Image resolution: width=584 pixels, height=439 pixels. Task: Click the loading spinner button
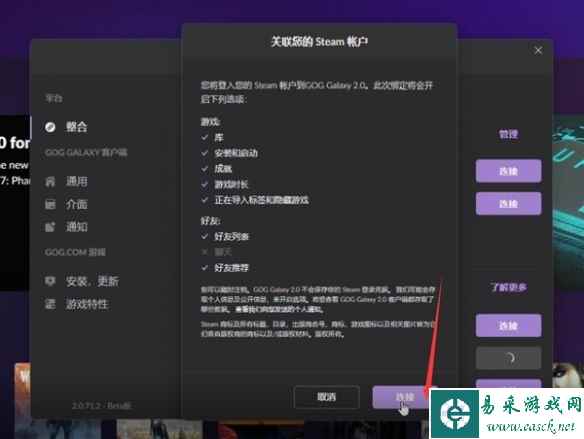click(x=508, y=358)
